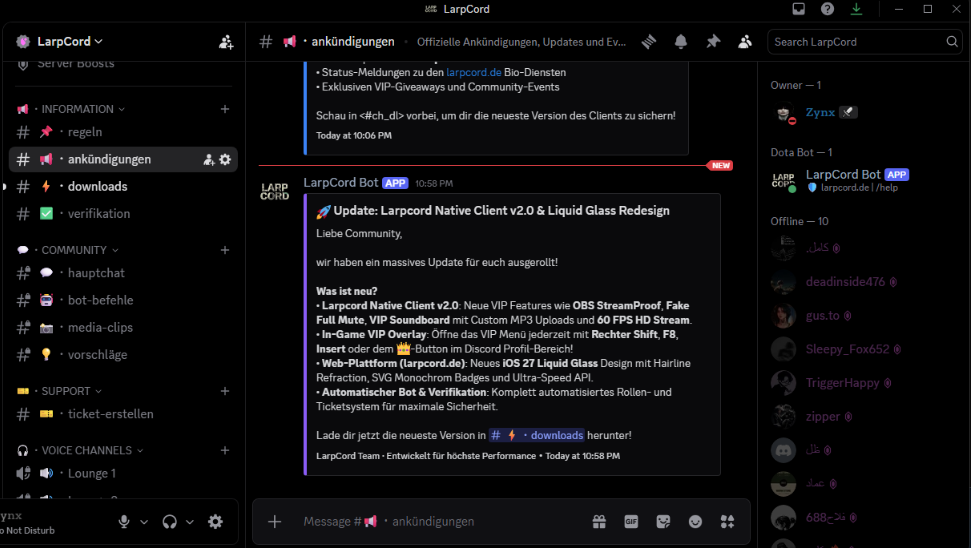The width and height of the screenshot is (971, 548).
Task: Create invite for ankündigungen channel
Action: [209, 160]
